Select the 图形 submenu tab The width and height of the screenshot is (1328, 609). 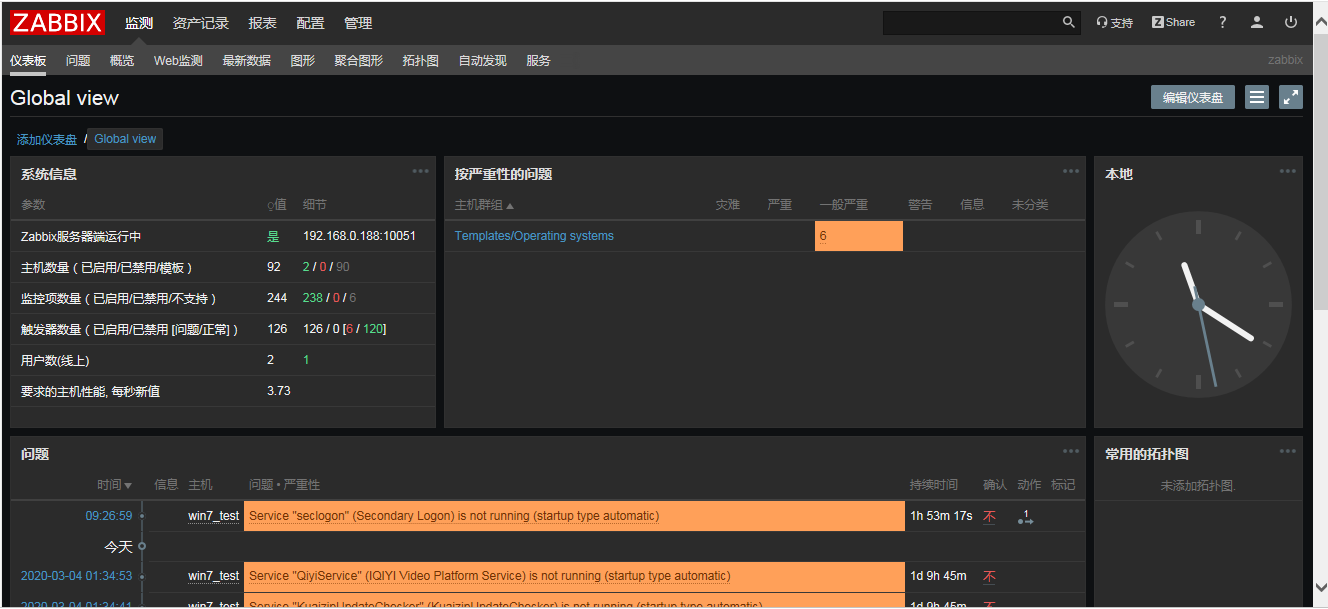pos(303,61)
